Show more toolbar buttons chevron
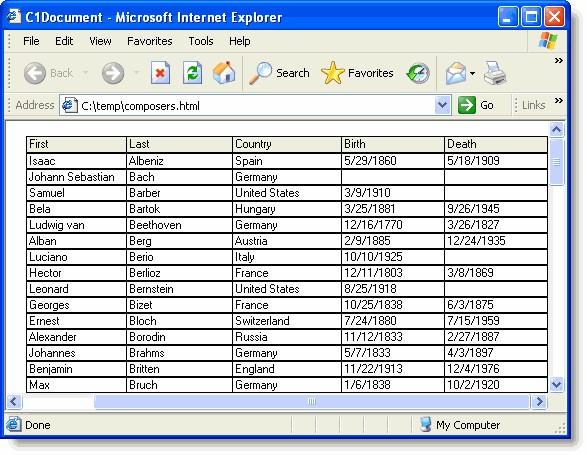The image size is (587, 455). point(559,60)
